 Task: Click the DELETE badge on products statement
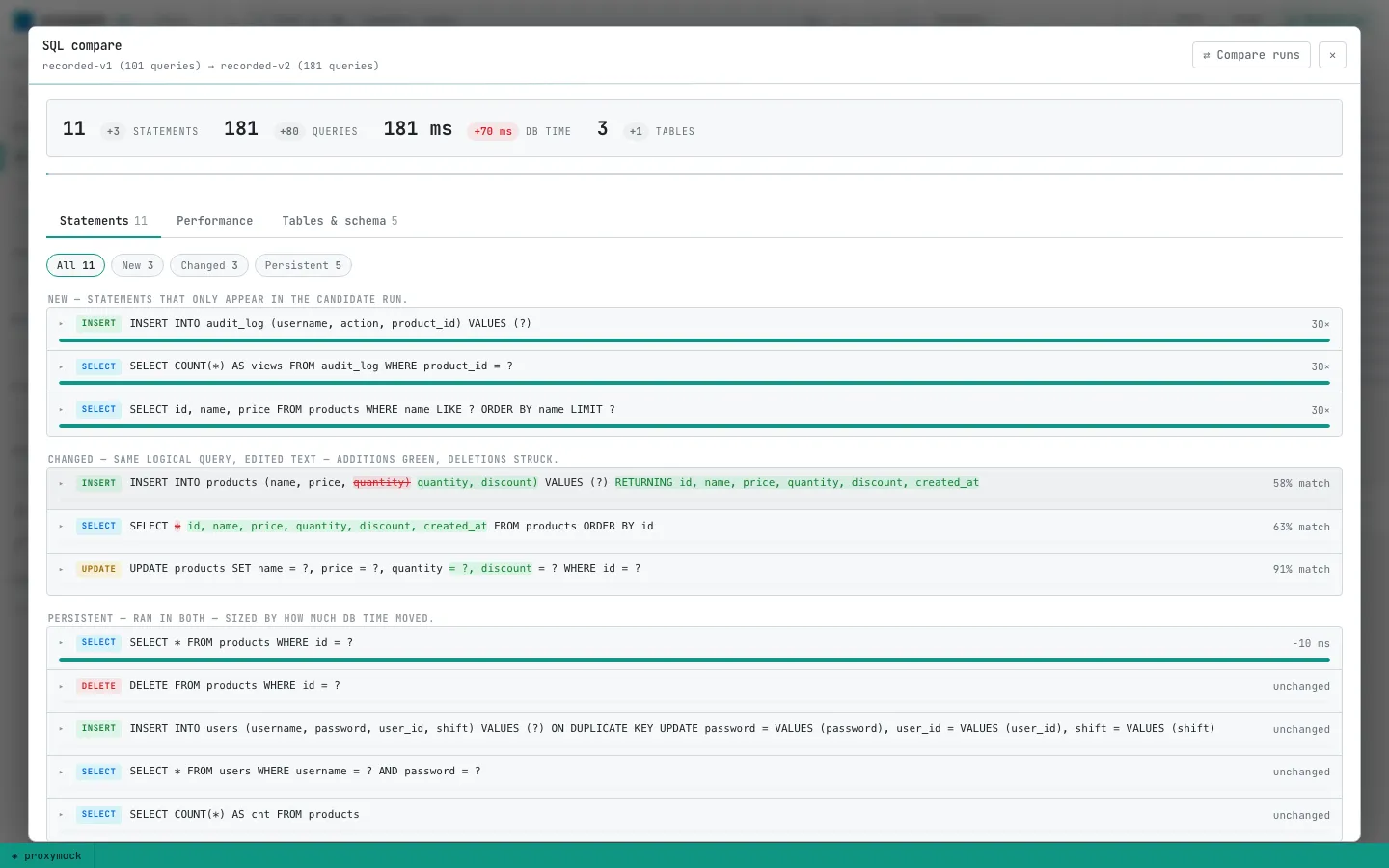[x=98, y=686]
